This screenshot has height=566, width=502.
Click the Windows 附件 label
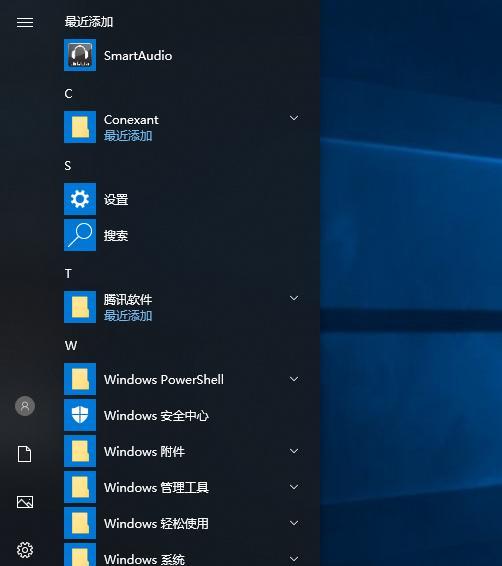pos(144,452)
